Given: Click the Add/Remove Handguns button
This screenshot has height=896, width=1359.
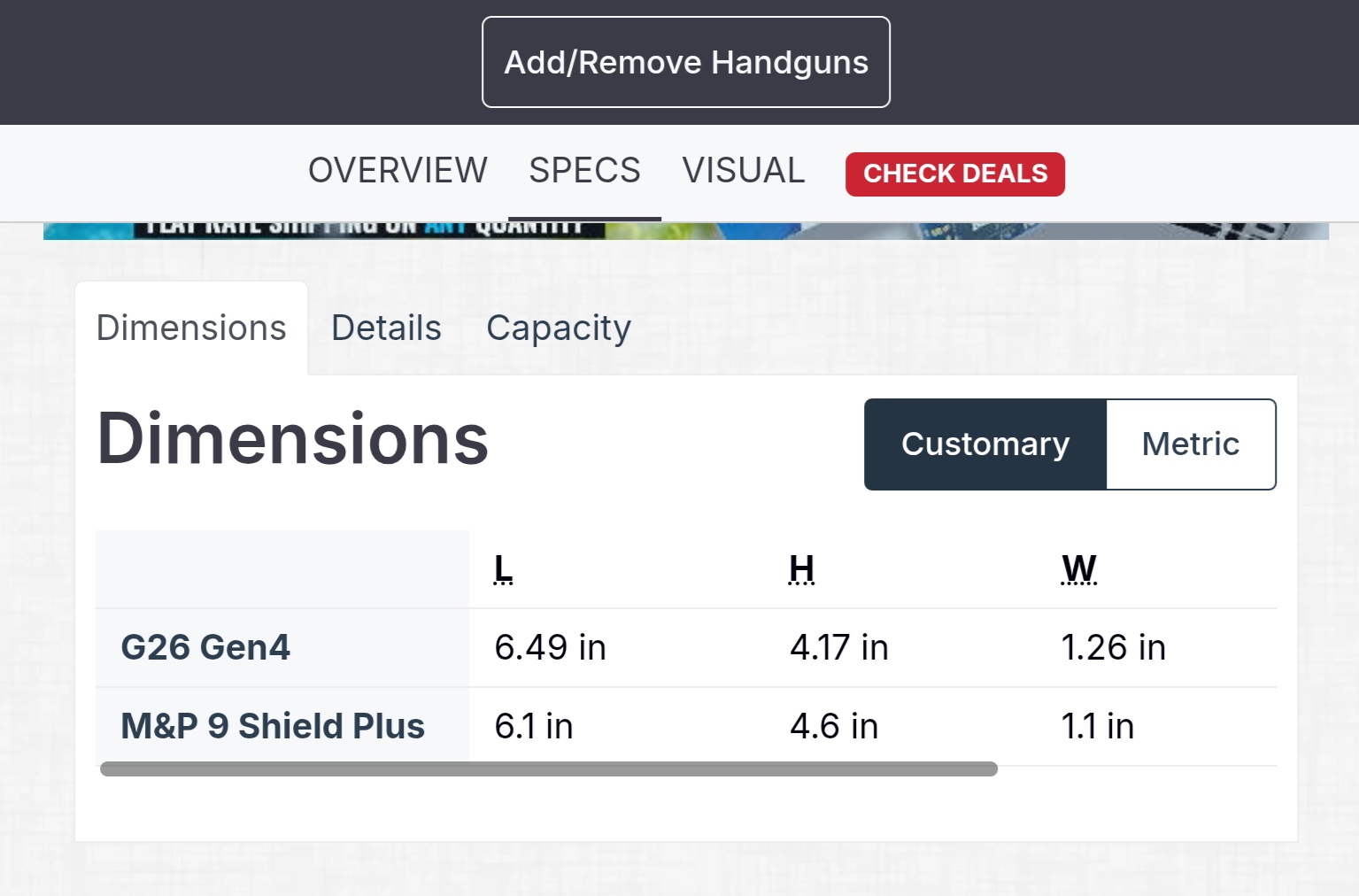Looking at the screenshot, I should pos(686,62).
